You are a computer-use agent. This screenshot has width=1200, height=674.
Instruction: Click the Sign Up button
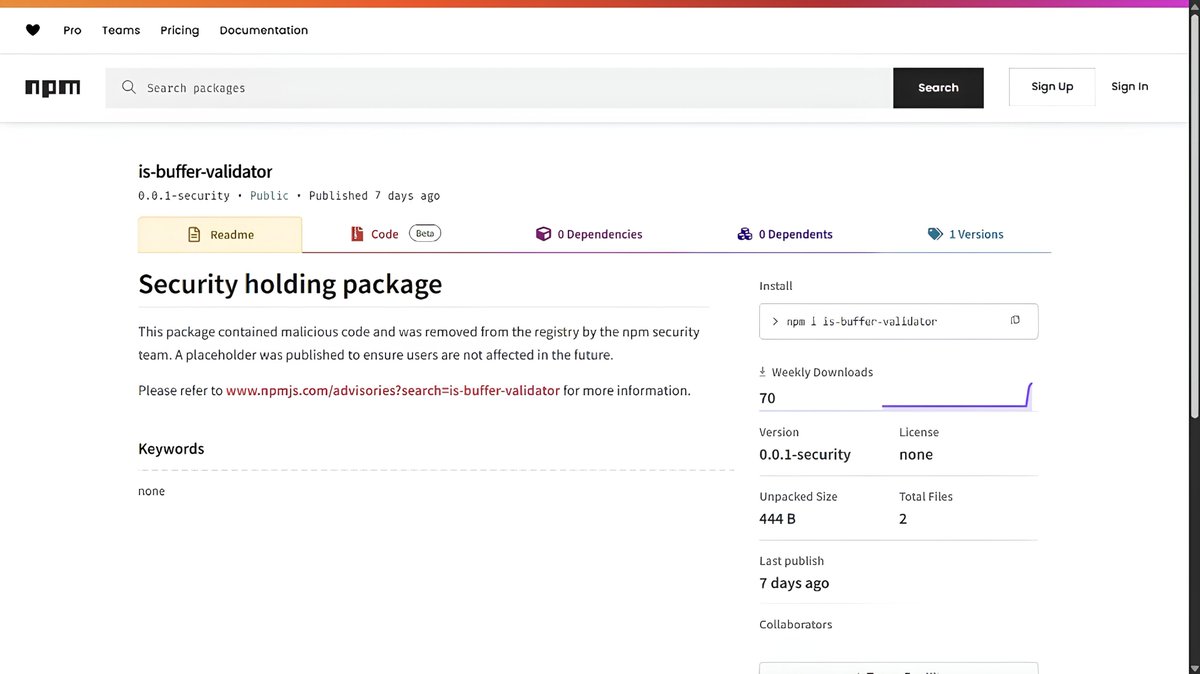1052,87
